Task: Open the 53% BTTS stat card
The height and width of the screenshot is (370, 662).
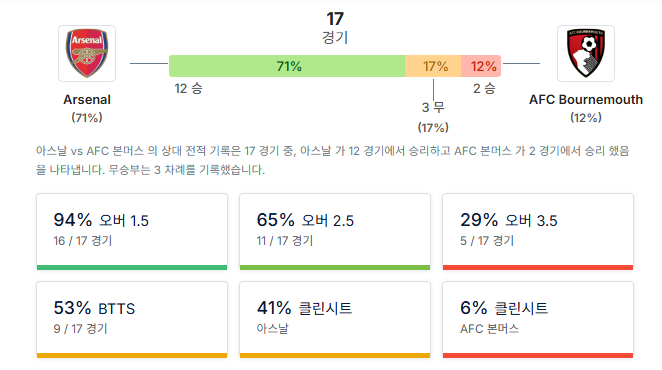Action: coord(132,320)
